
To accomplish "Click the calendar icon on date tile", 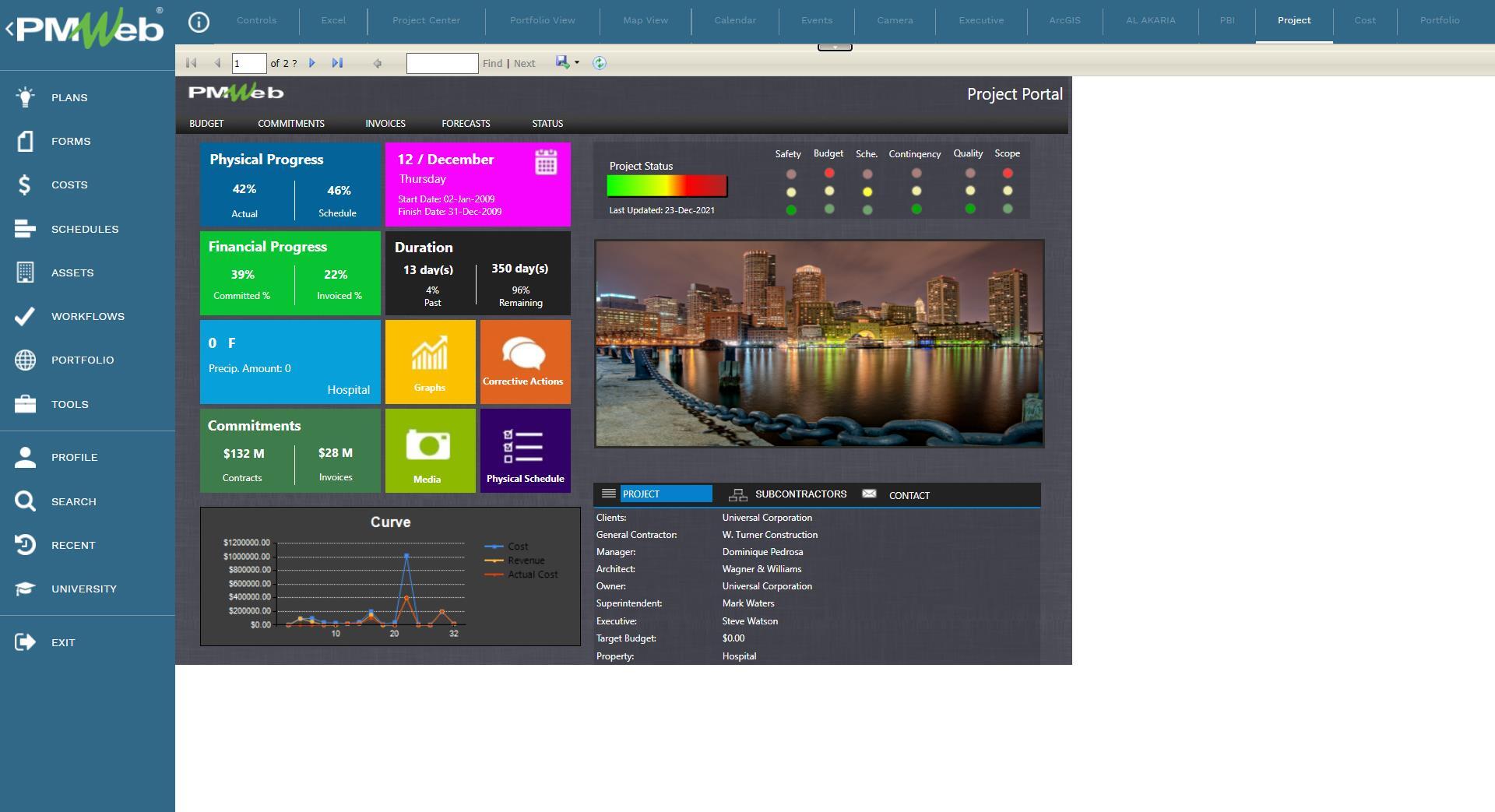I will [x=546, y=162].
